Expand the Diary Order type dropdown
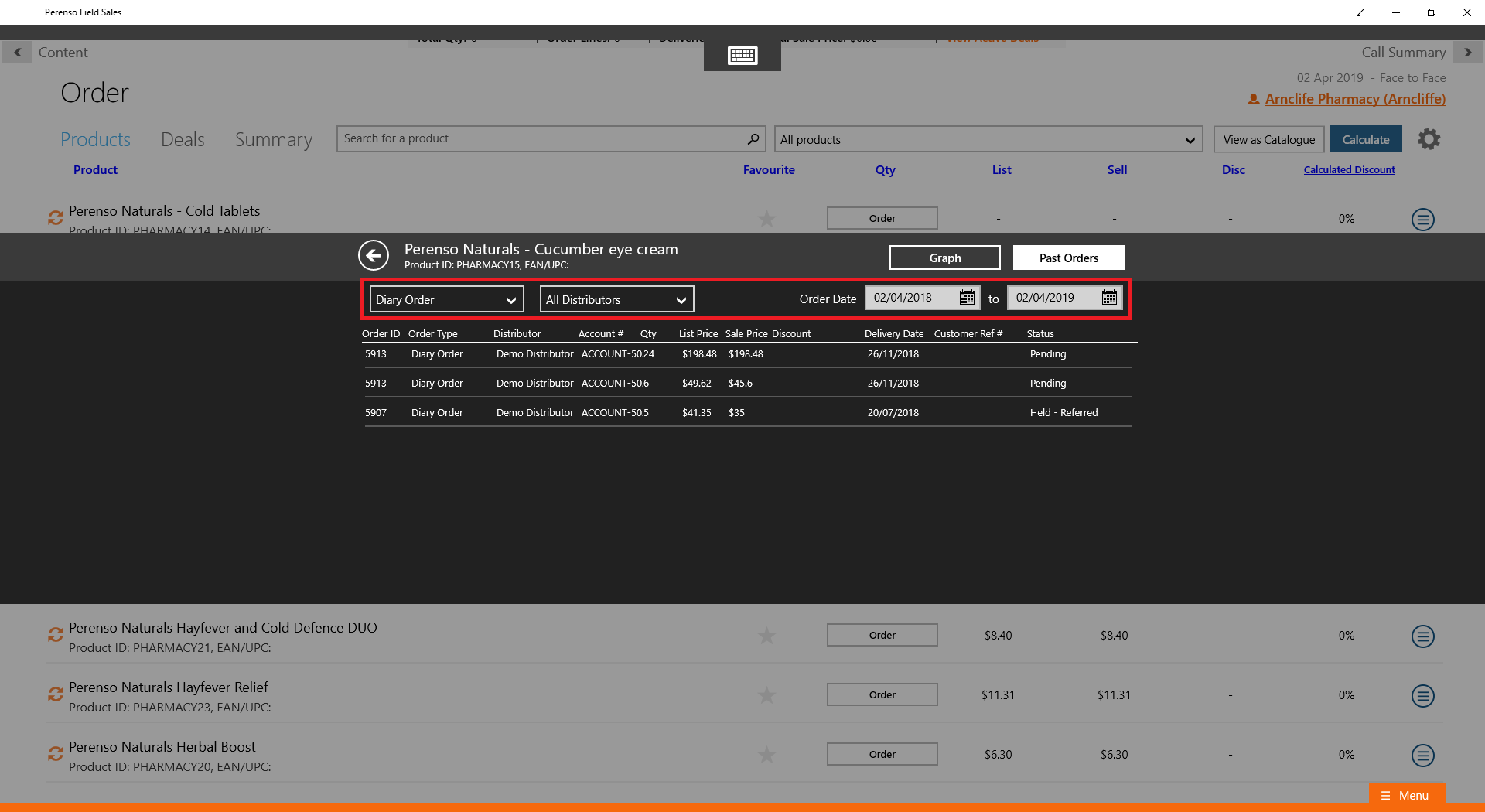The height and width of the screenshot is (812, 1485). pyautogui.click(x=446, y=299)
